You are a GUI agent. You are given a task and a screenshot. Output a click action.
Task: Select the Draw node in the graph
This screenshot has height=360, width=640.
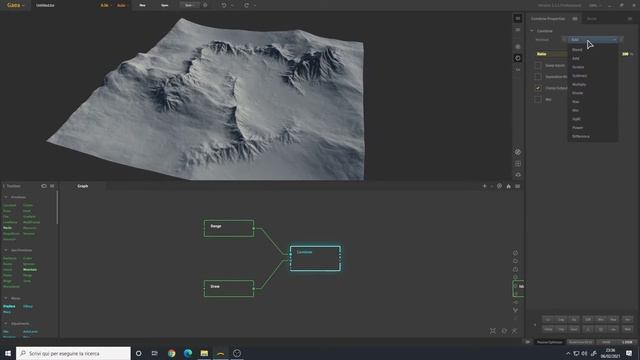229,288
